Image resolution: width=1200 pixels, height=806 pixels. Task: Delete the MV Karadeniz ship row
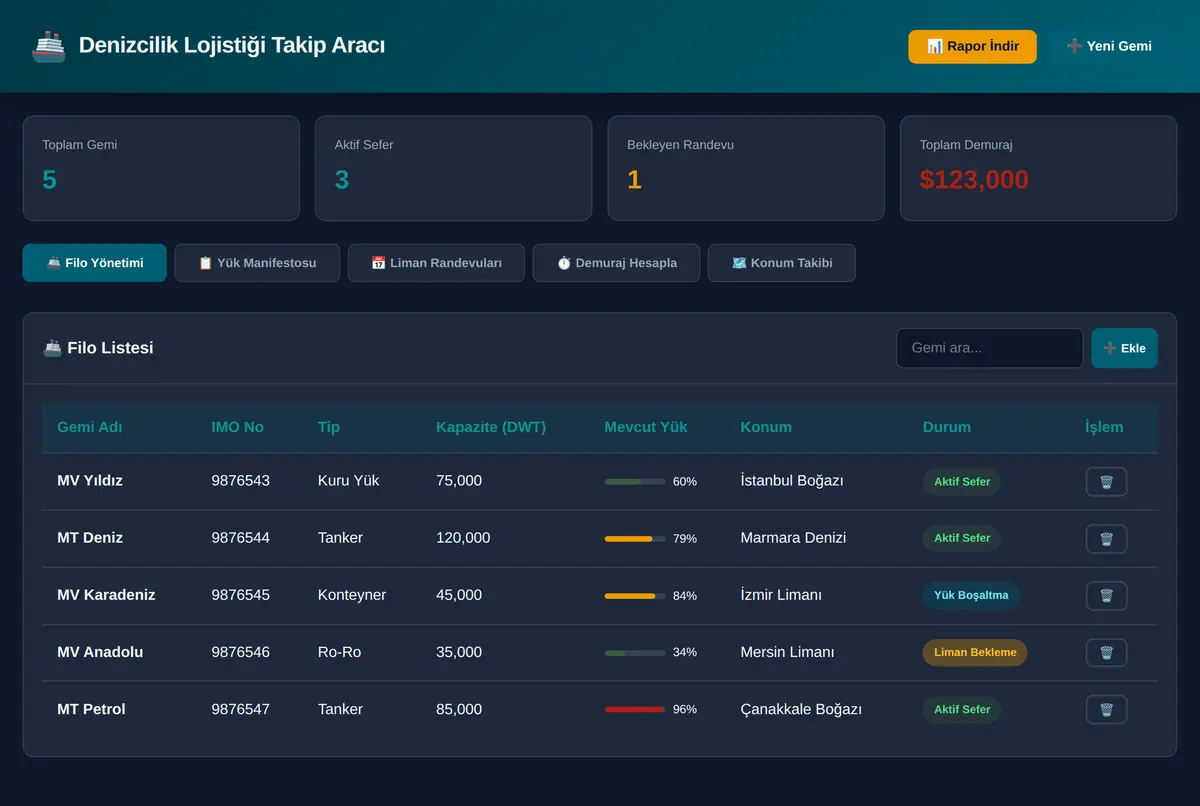point(1106,595)
